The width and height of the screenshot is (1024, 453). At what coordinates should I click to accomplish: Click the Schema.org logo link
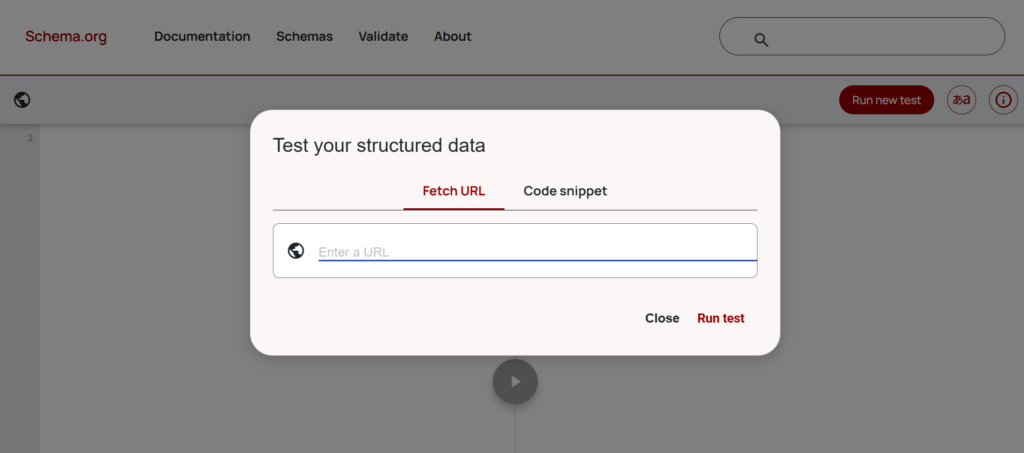click(66, 37)
